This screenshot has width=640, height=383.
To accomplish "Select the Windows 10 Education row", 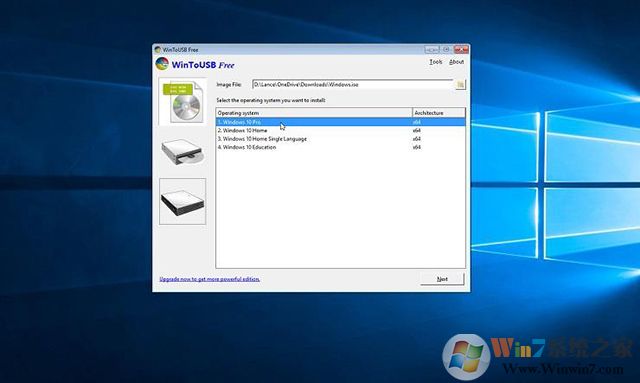I will [x=340, y=147].
